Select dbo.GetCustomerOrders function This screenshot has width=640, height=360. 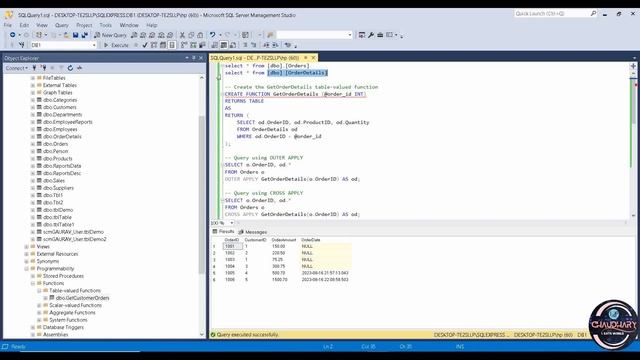click(82, 298)
